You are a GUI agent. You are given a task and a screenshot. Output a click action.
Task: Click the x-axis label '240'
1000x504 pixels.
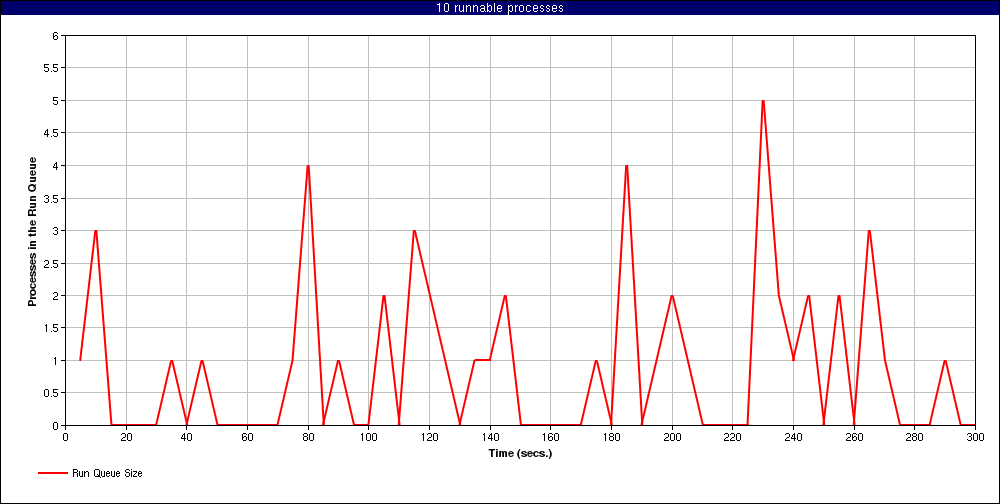(x=793, y=438)
